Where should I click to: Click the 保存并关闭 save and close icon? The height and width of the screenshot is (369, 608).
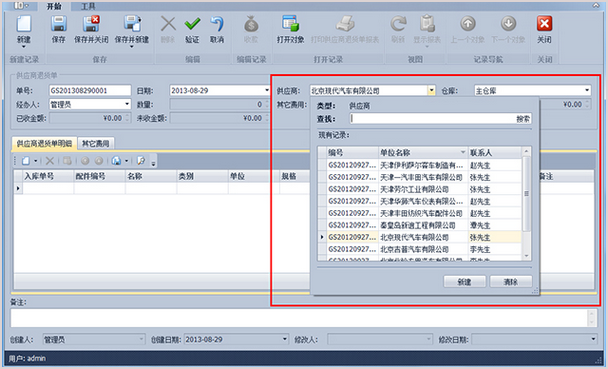tap(92, 24)
